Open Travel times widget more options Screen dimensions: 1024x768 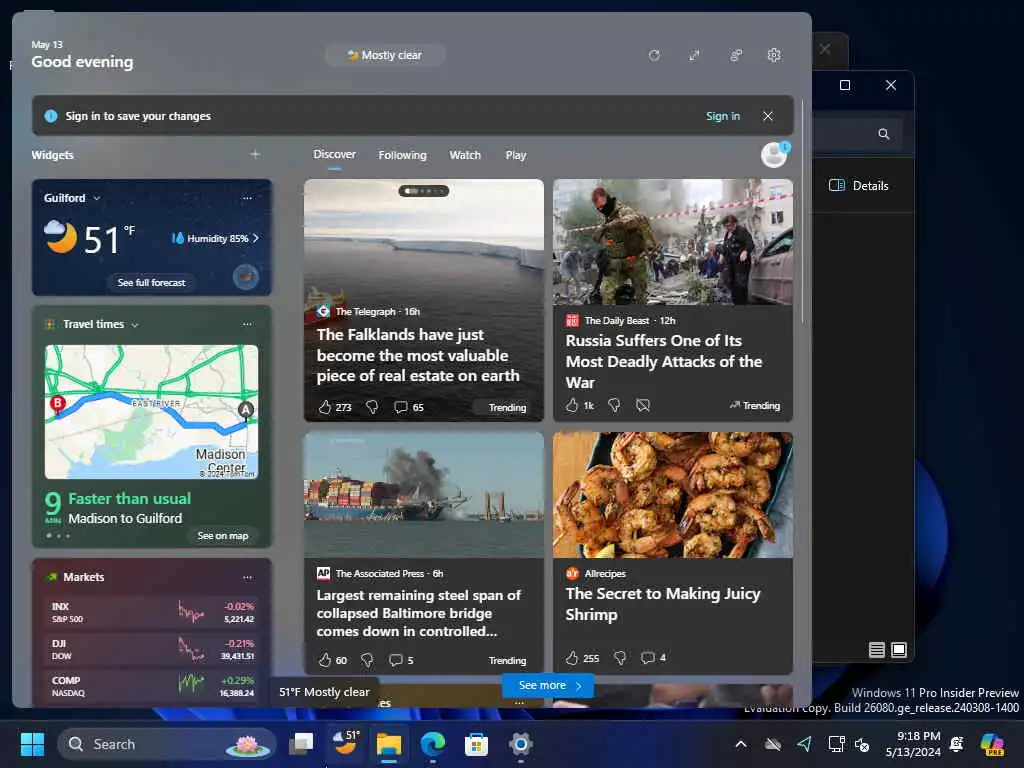(247, 325)
